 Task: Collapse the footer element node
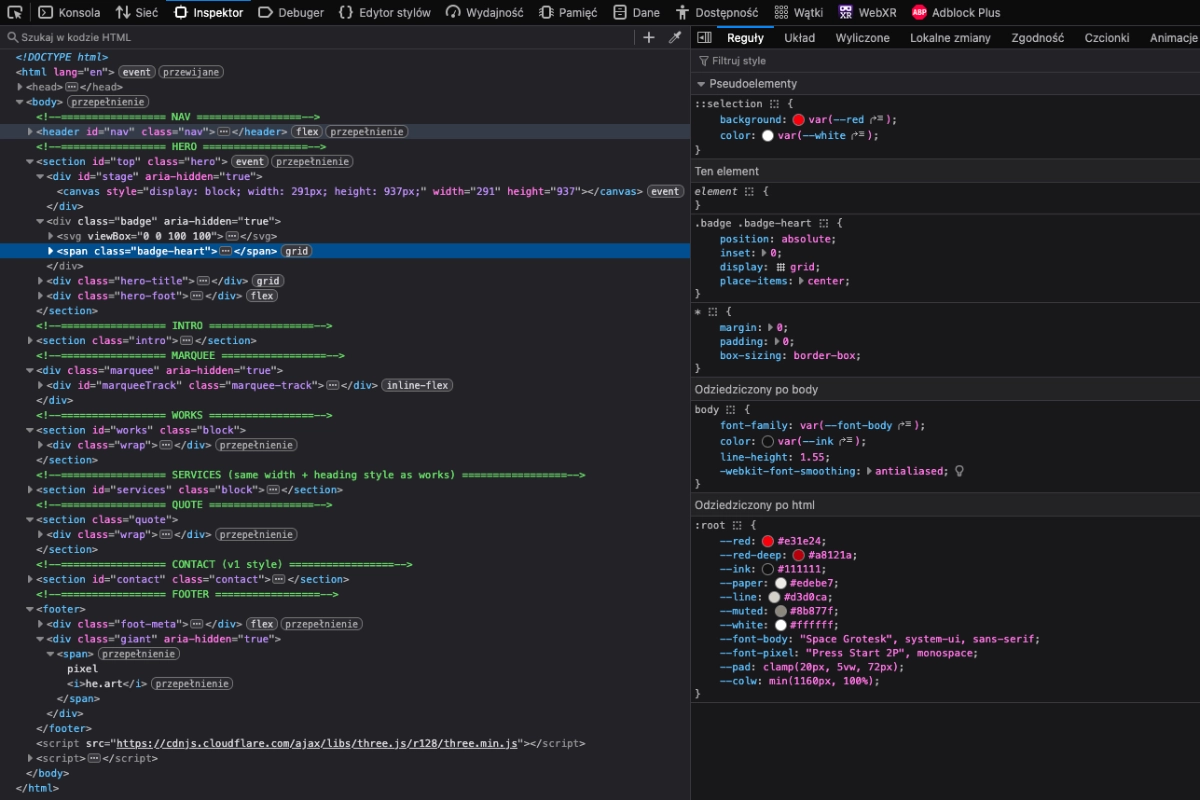[30, 609]
